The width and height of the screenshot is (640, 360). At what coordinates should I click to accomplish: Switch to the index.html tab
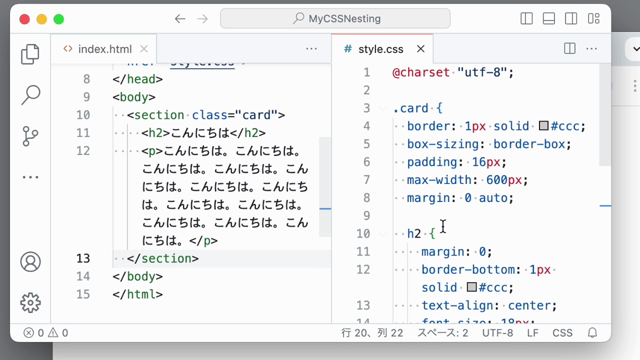point(104,49)
